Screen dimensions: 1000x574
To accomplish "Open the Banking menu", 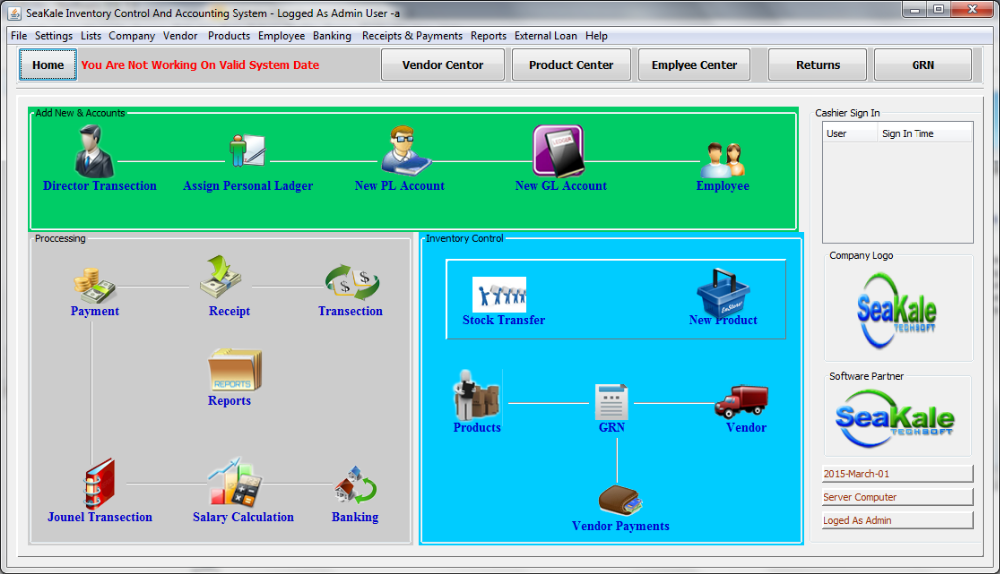I will click(332, 36).
